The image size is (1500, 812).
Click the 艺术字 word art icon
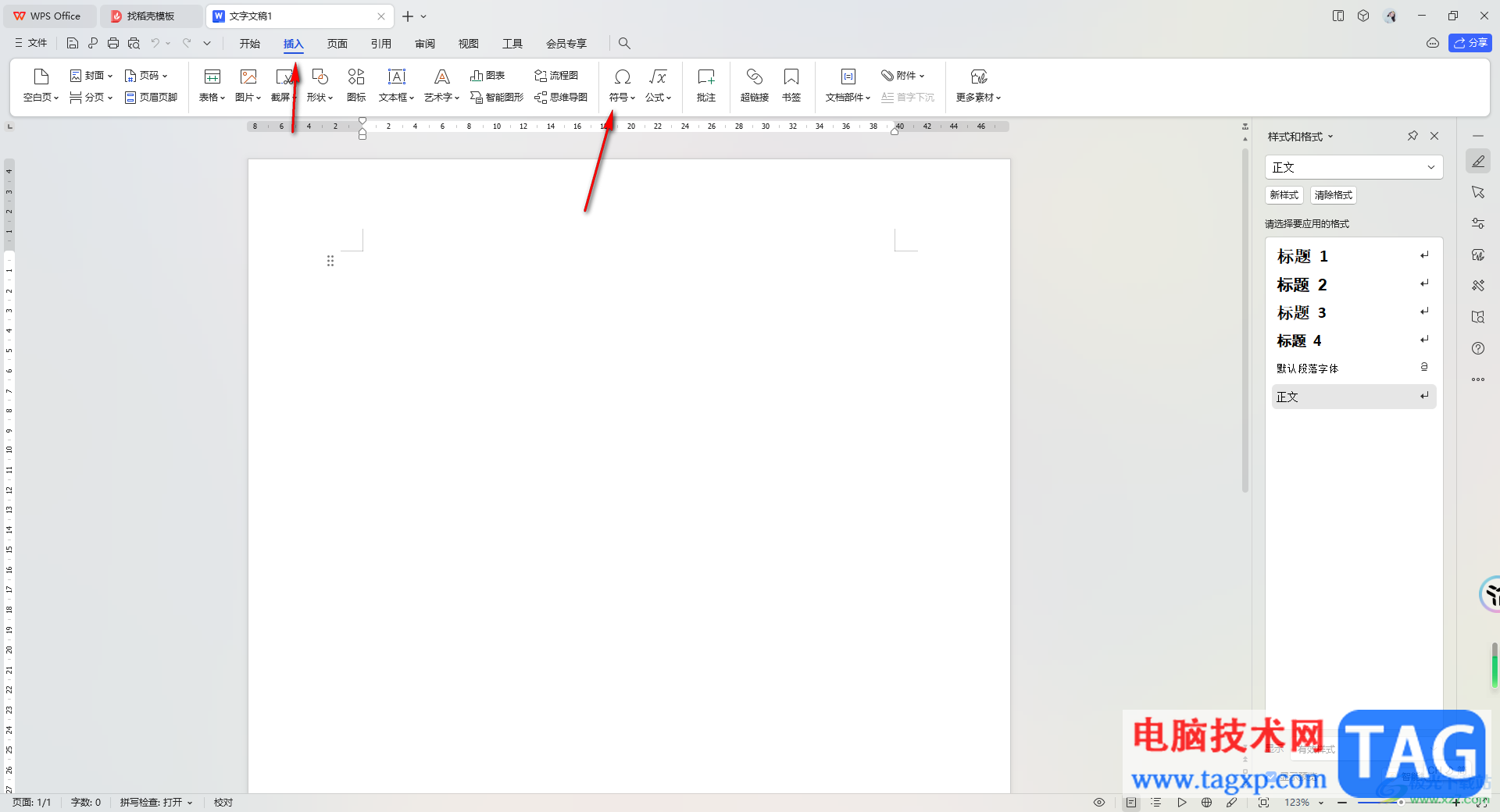[442, 77]
